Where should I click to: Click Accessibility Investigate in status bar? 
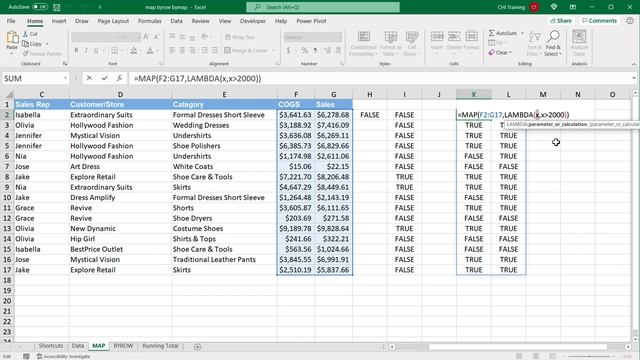(x=63, y=356)
